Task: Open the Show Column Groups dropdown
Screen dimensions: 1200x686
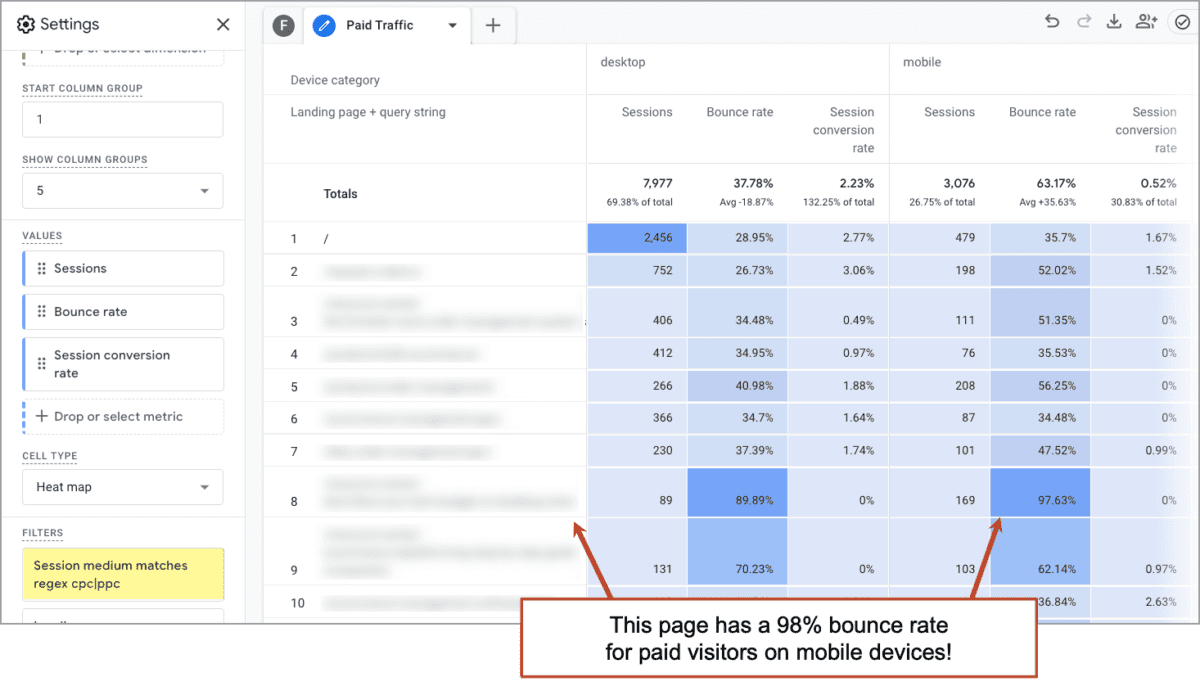Action: coord(122,190)
